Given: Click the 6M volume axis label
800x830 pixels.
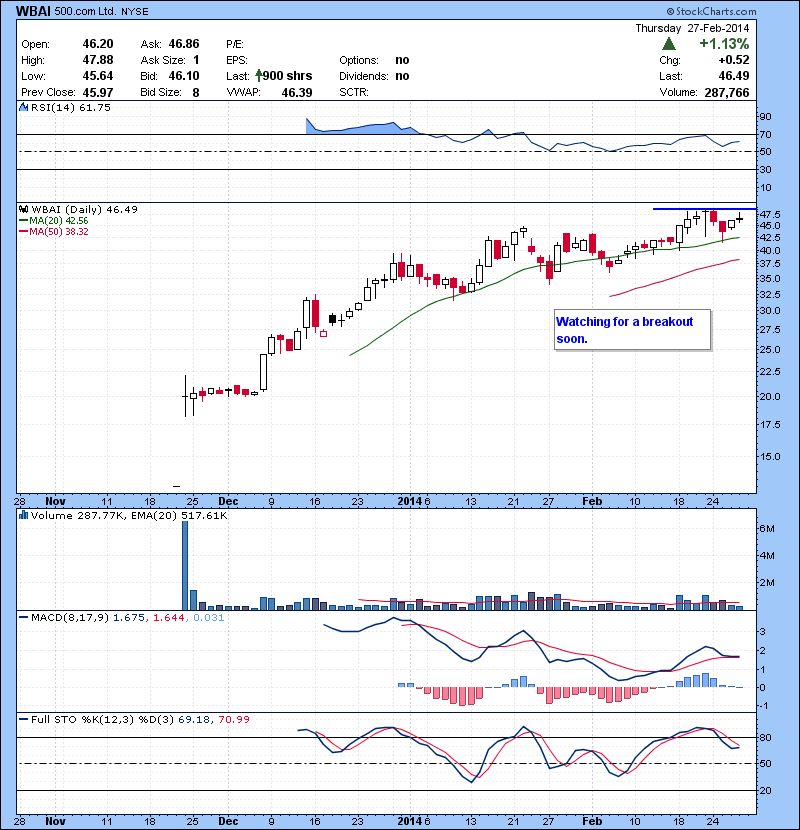Looking at the screenshot, I should [x=767, y=529].
